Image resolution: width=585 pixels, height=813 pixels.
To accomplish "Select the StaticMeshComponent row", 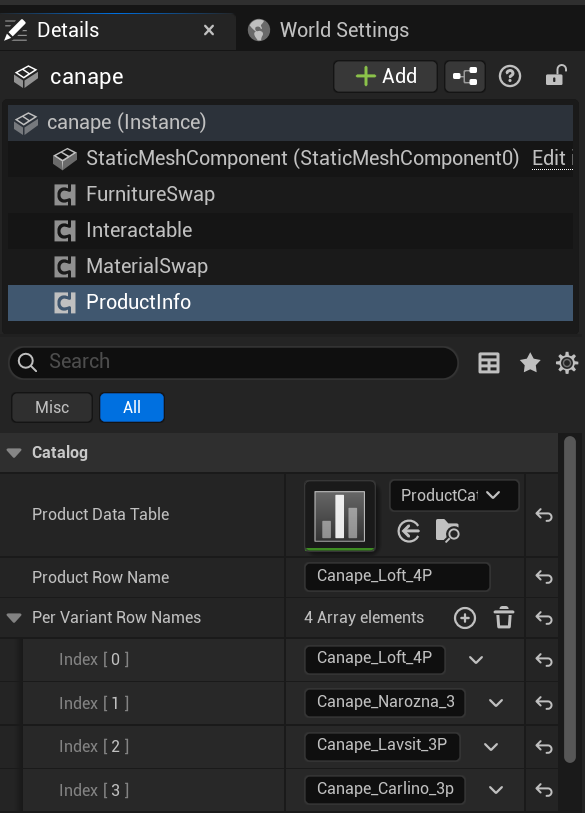I will [x=290, y=159].
